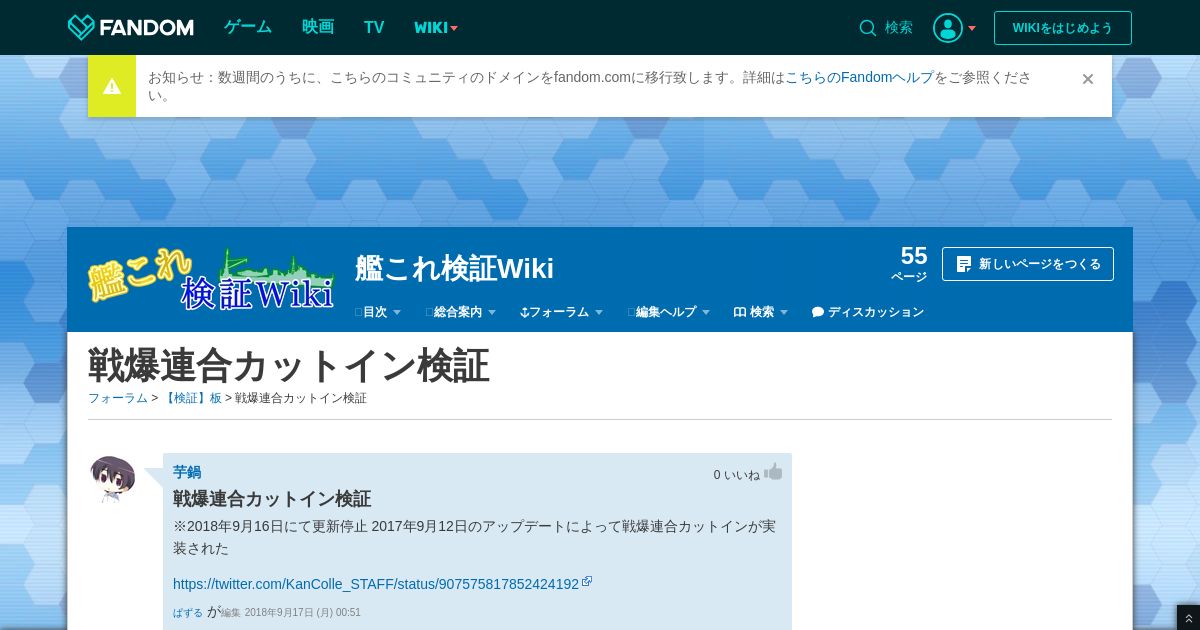The width and height of the screenshot is (1200, 630).
Task: Click the 検索 text in top bar
Action: (899, 28)
